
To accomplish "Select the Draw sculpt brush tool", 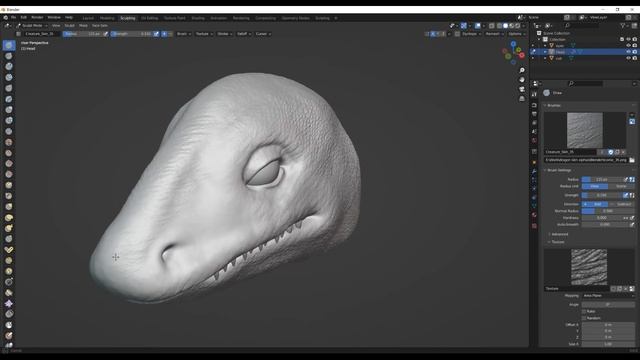I will click(x=9, y=45).
